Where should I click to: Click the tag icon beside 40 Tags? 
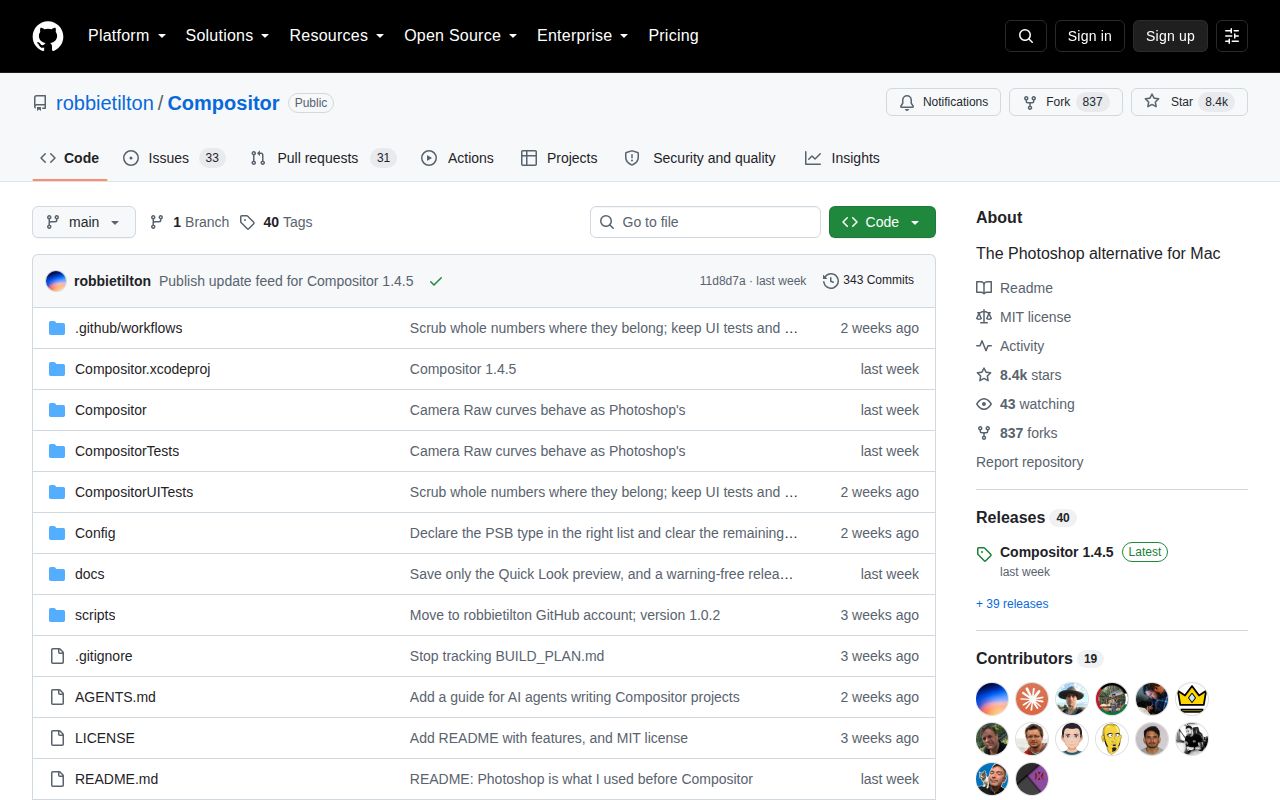click(x=247, y=222)
